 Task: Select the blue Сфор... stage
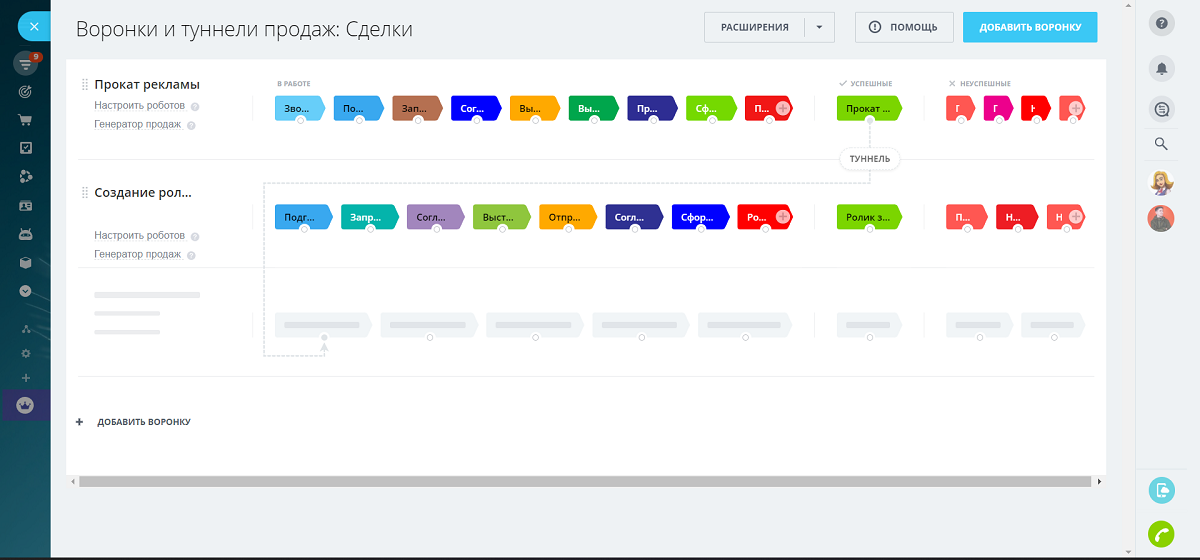coord(700,216)
